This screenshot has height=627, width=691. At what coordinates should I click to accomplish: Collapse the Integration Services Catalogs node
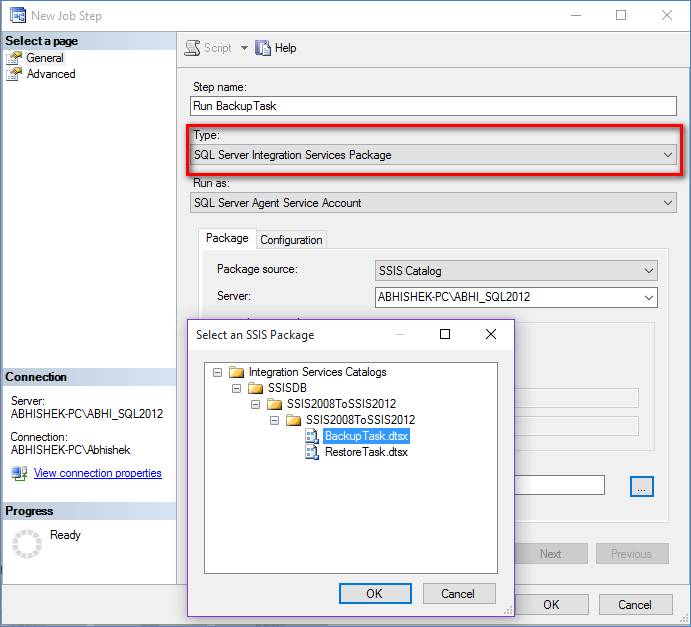(217, 372)
